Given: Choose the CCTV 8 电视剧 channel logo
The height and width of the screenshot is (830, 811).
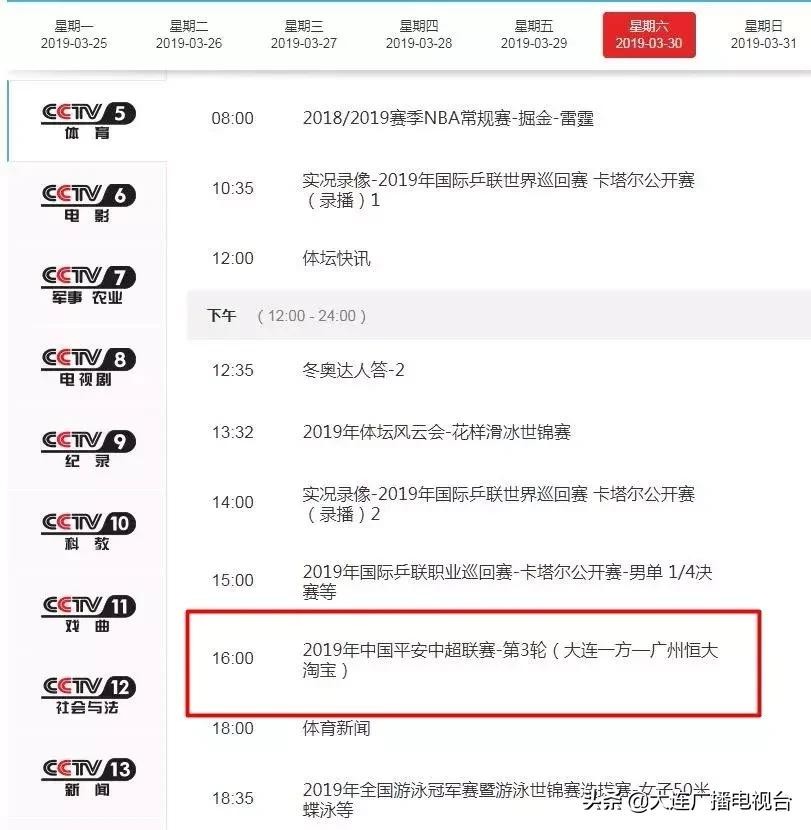Looking at the screenshot, I should point(88,367).
